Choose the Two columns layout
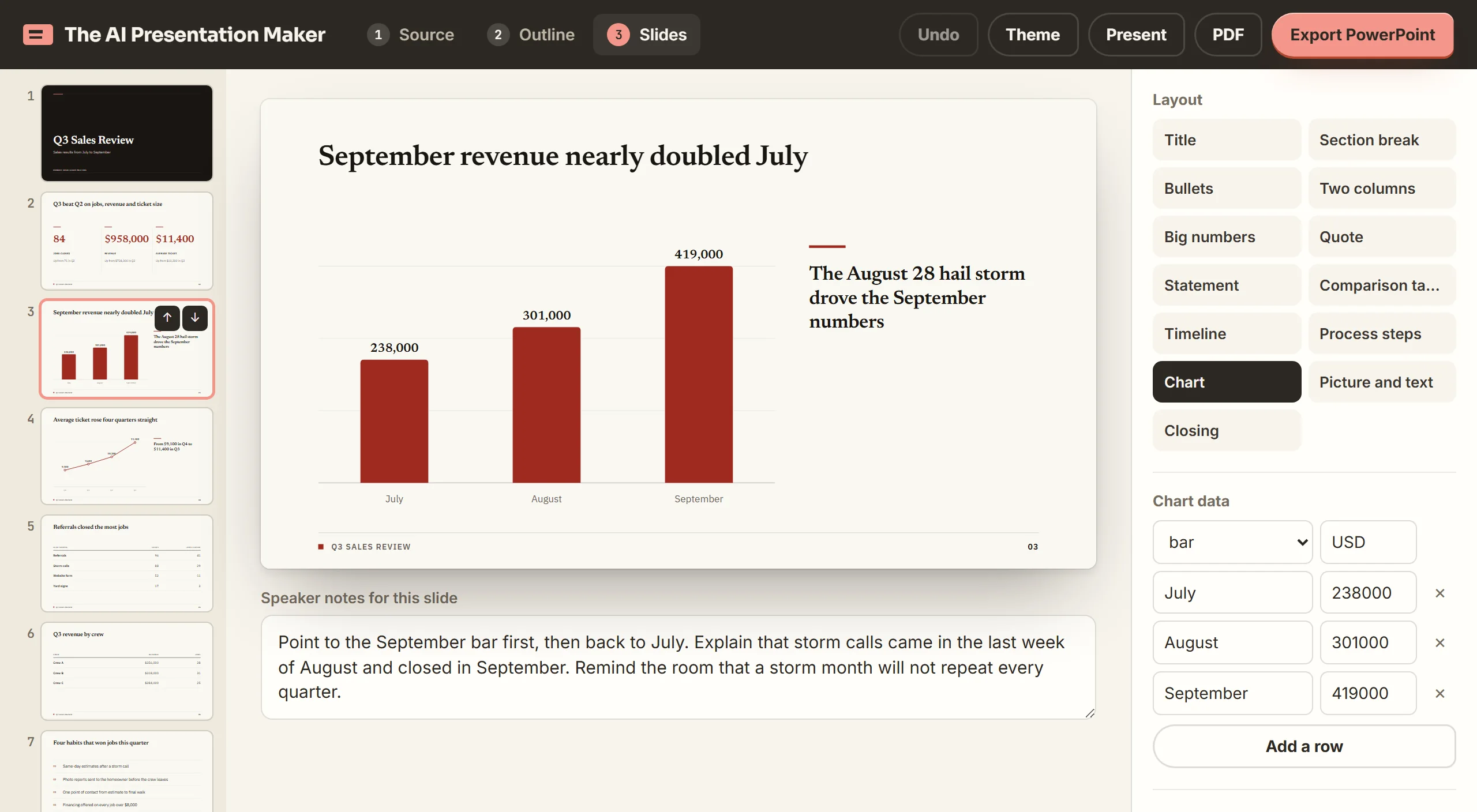The height and width of the screenshot is (812, 1477). click(1382, 189)
